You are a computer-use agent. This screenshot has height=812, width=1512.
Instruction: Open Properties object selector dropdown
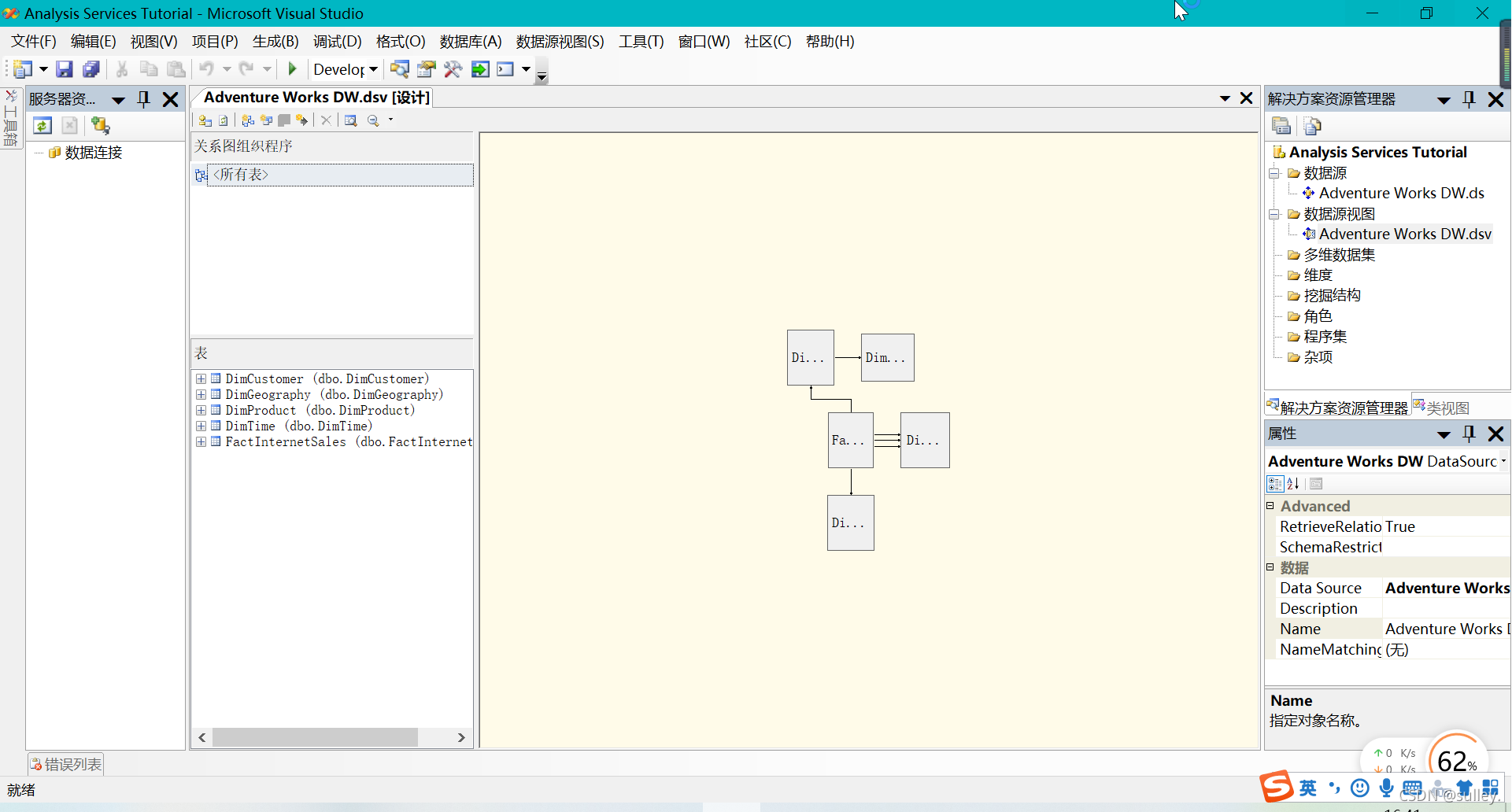[x=1503, y=462]
